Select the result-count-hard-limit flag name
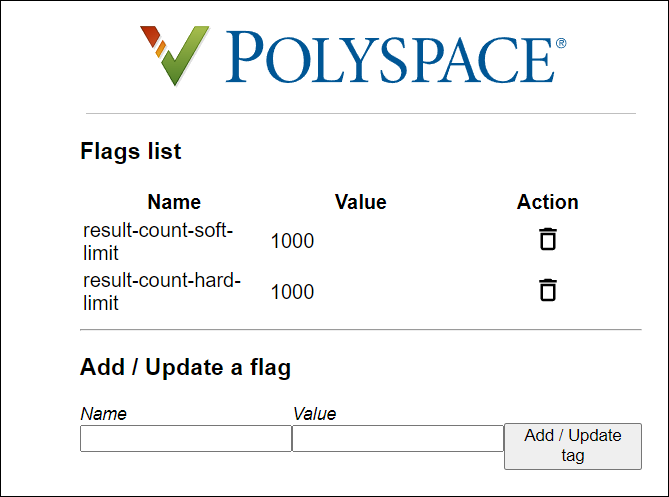Screen dimensions: 669x497 point(161,291)
